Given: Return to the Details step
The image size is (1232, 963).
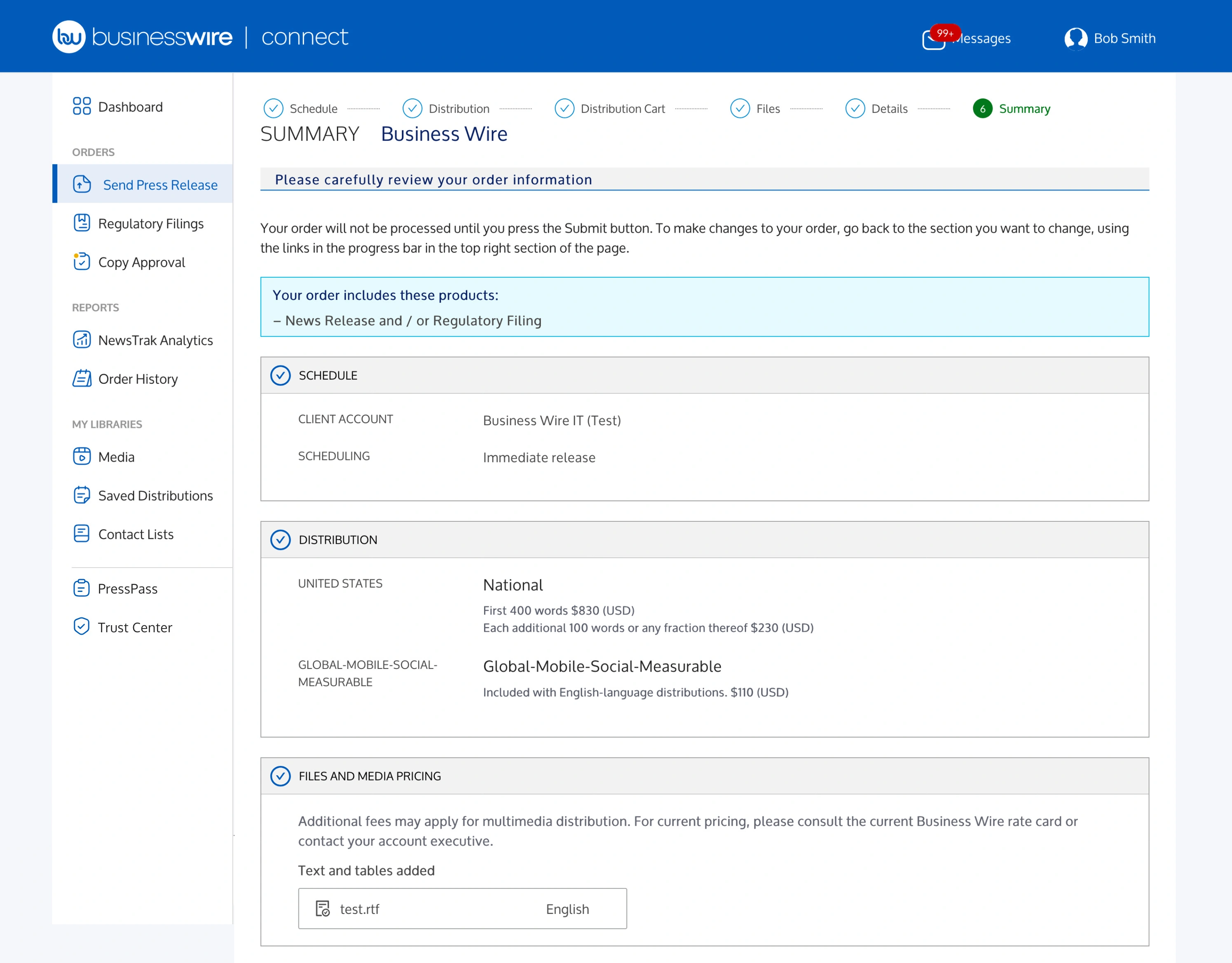Looking at the screenshot, I should (x=877, y=108).
